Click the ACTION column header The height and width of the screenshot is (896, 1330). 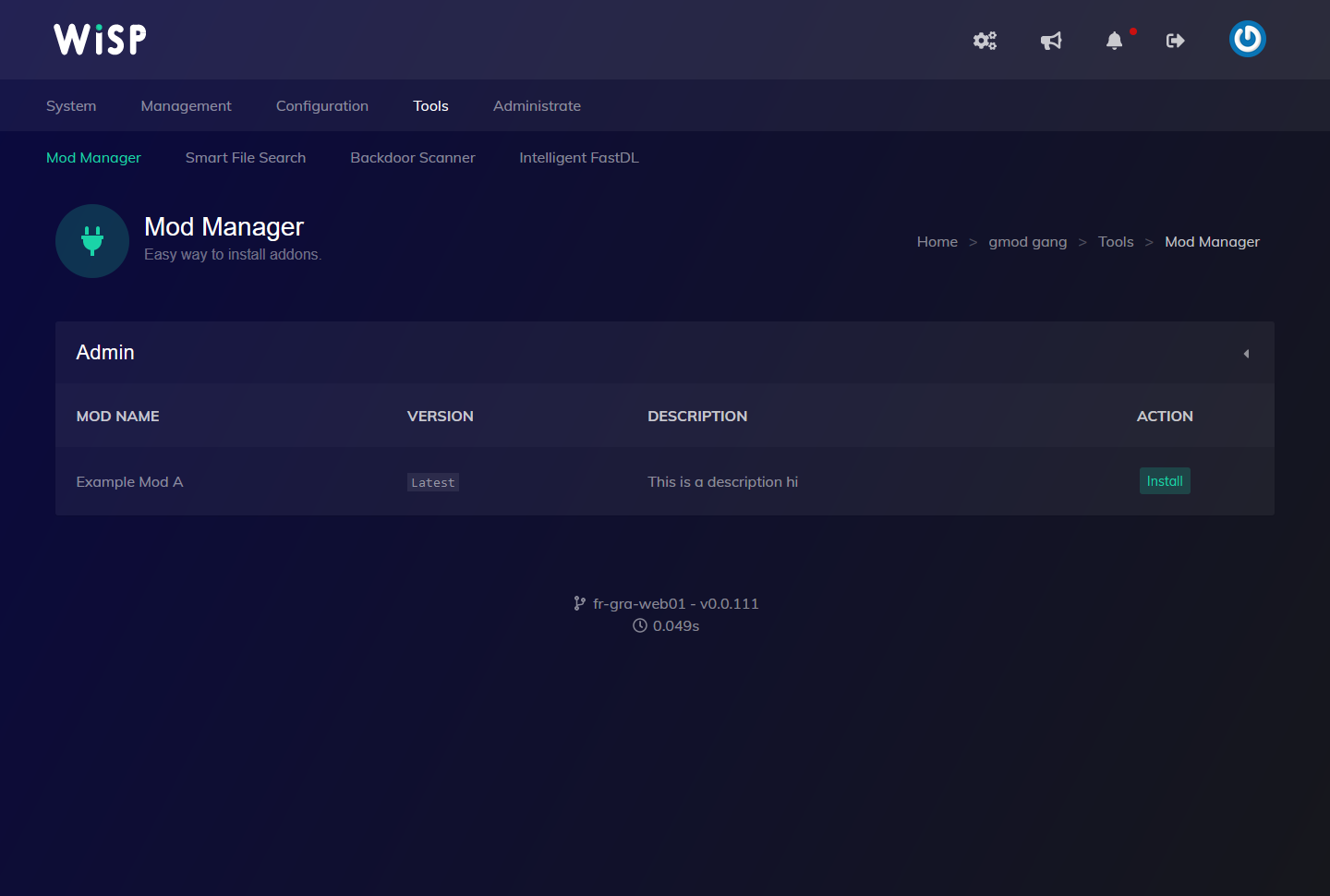1165,416
